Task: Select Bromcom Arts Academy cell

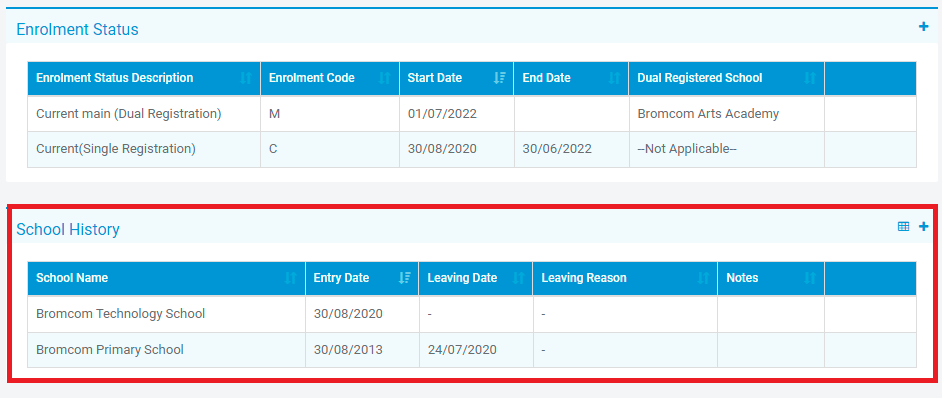Action: [726, 114]
